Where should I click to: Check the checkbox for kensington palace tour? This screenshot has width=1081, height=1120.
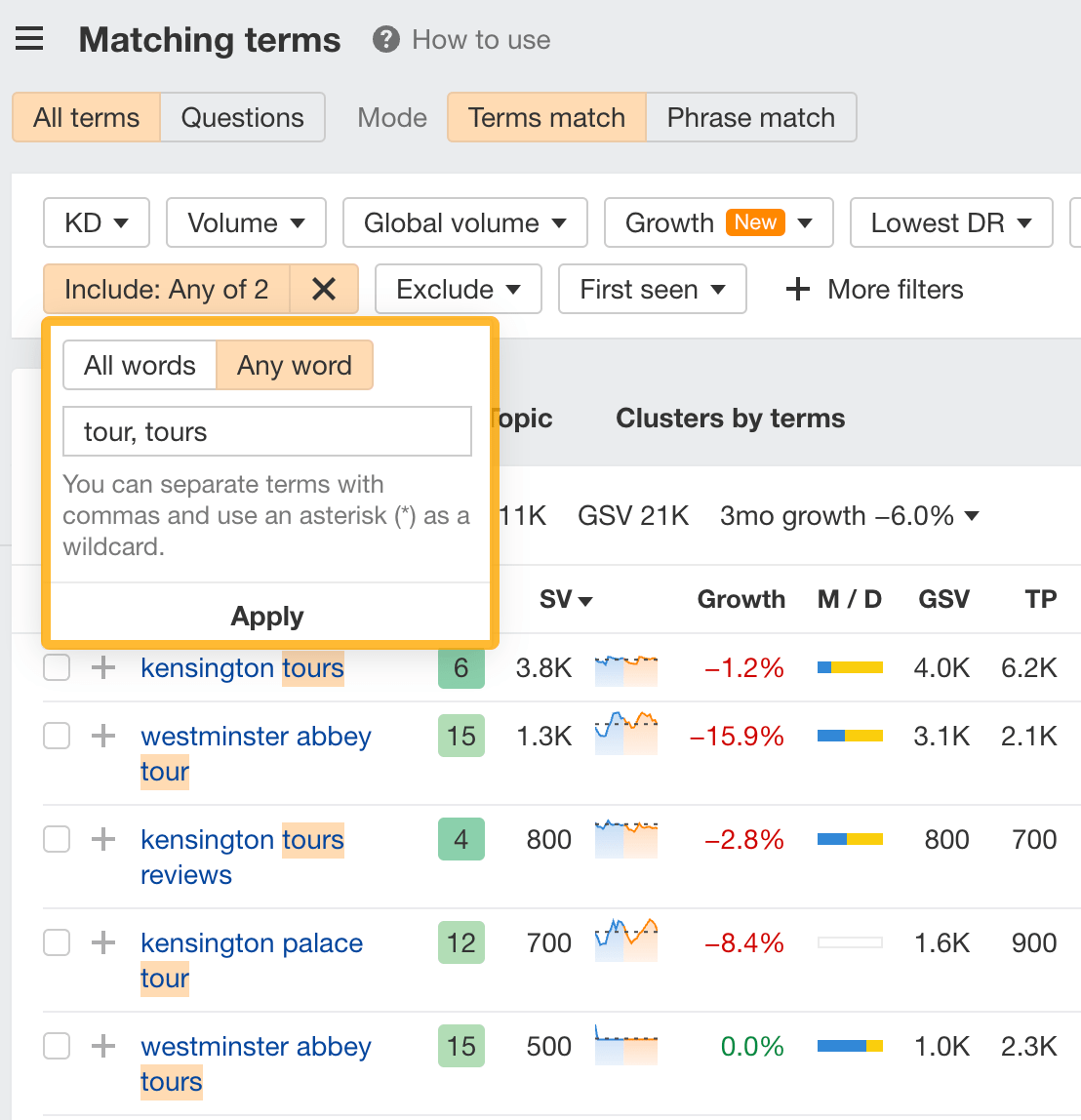pyautogui.click(x=56, y=942)
